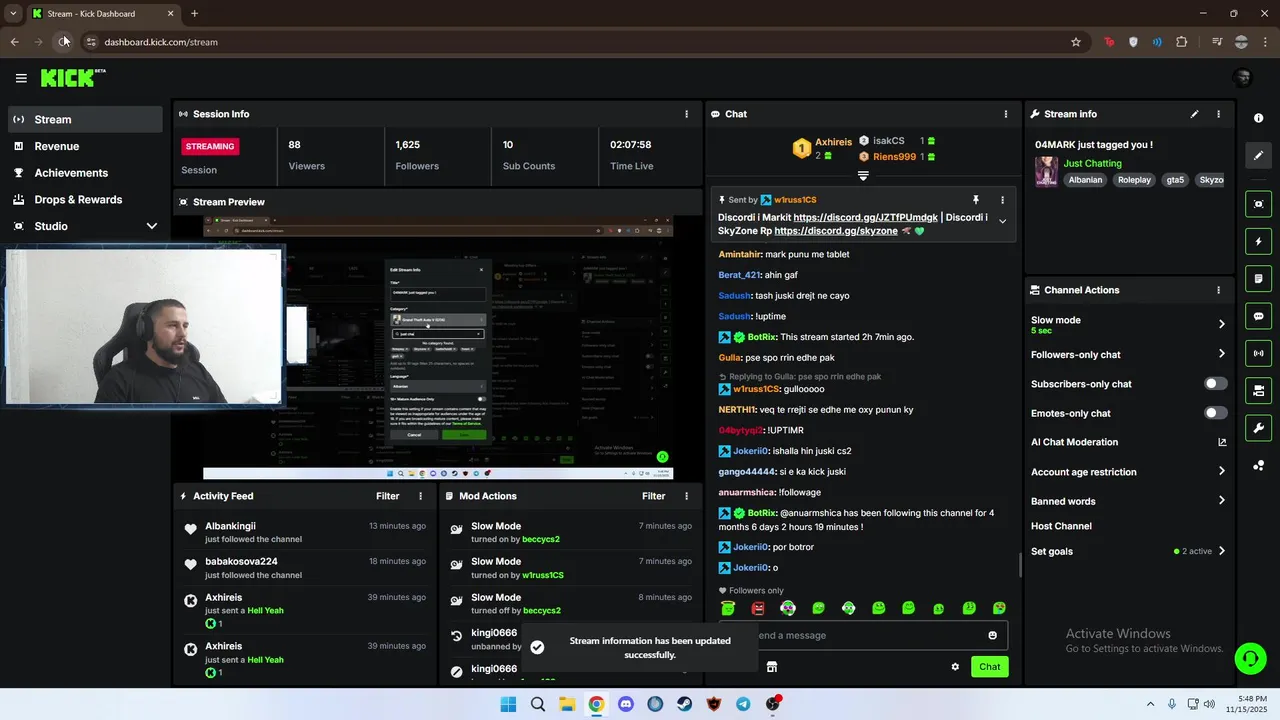This screenshot has width=1280, height=720.
Task: Collapse the leaderboard arrow under top gifters
Action: (x=863, y=176)
